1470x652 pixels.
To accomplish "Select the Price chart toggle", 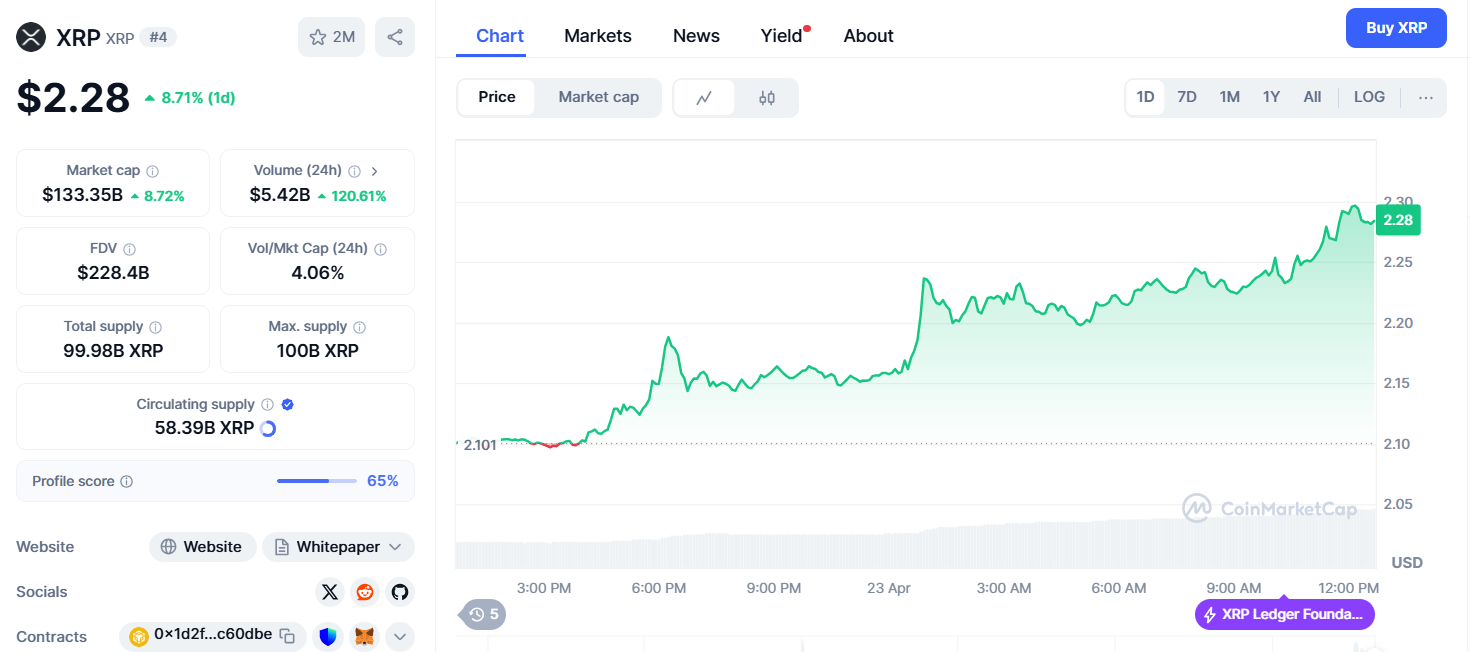I will 497,98.
